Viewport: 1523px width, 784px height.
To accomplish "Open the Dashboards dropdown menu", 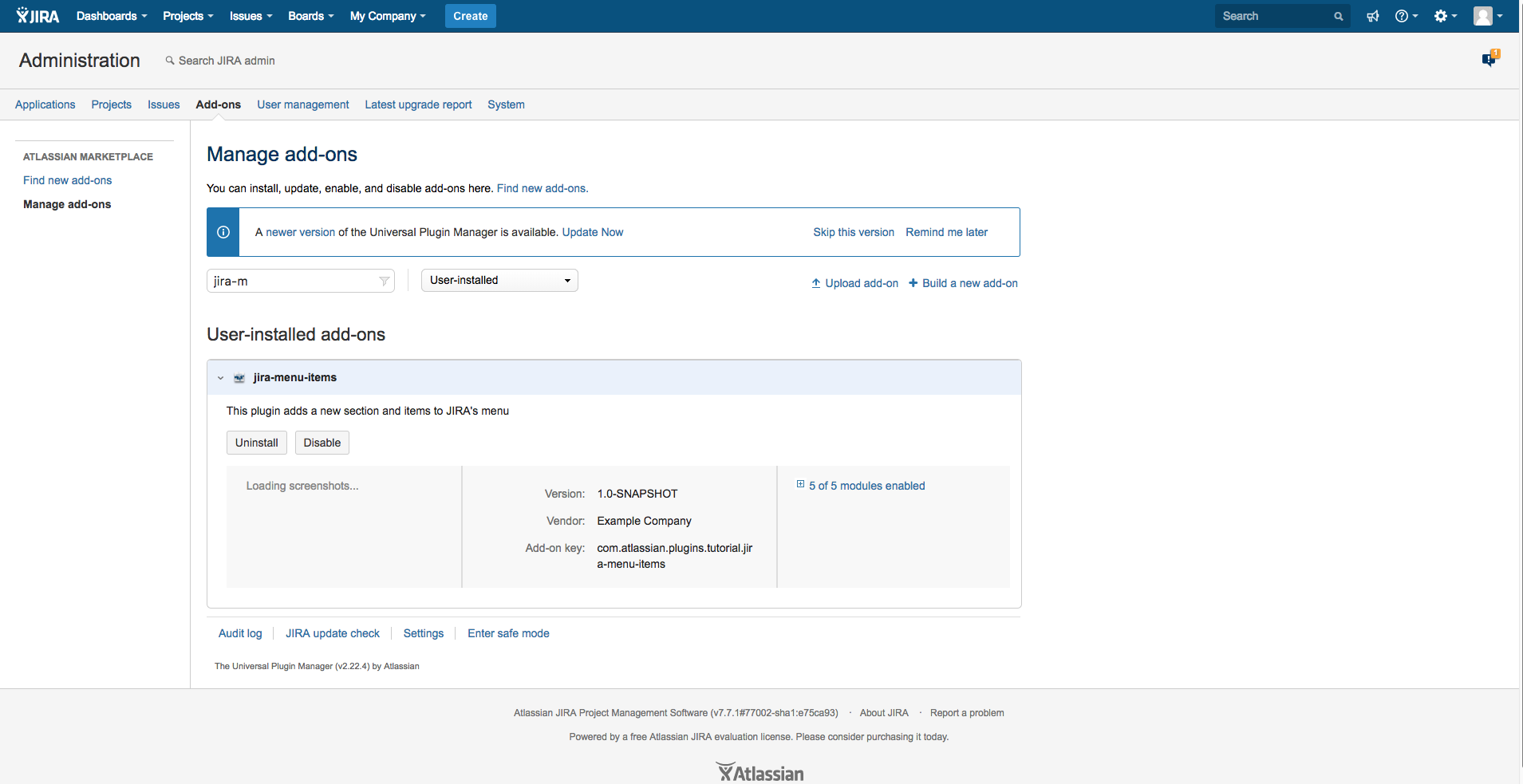I will click(112, 16).
